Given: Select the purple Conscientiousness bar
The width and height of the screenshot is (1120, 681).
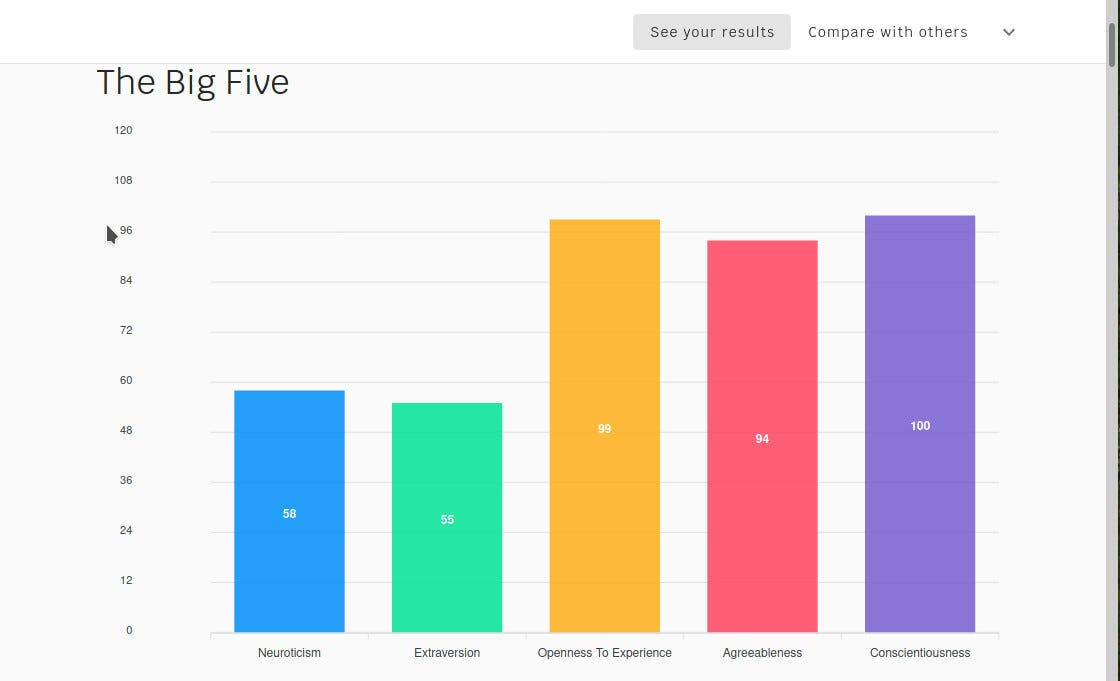Looking at the screenshot, I should coord(920,424).
